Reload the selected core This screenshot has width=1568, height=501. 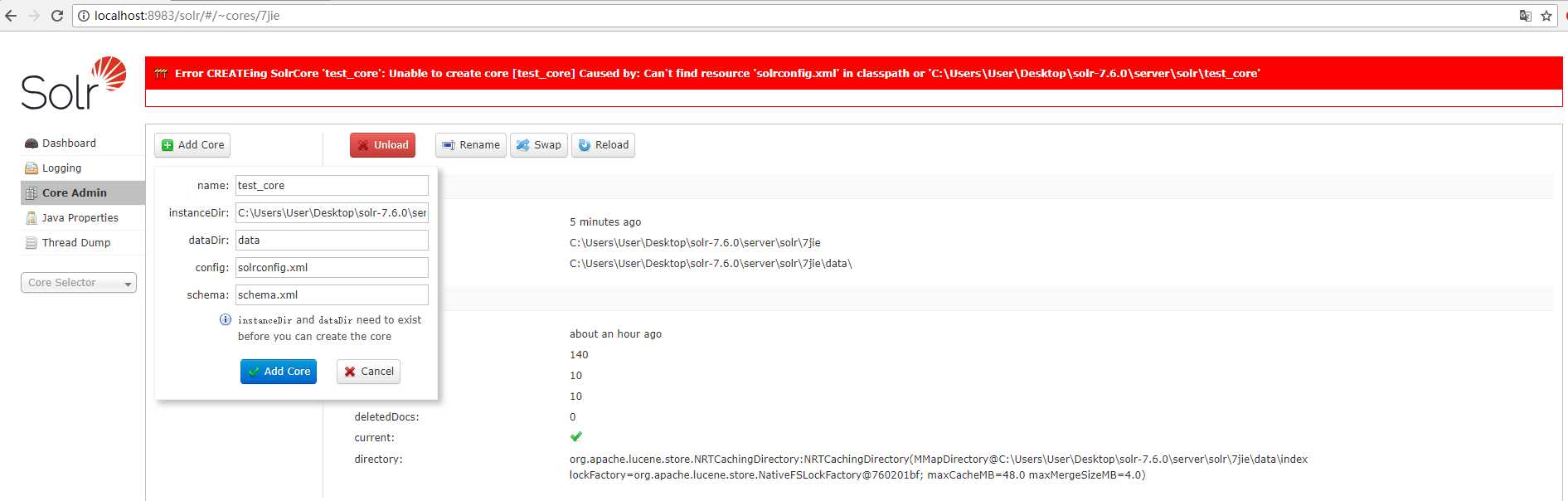[x=603, y=145]
